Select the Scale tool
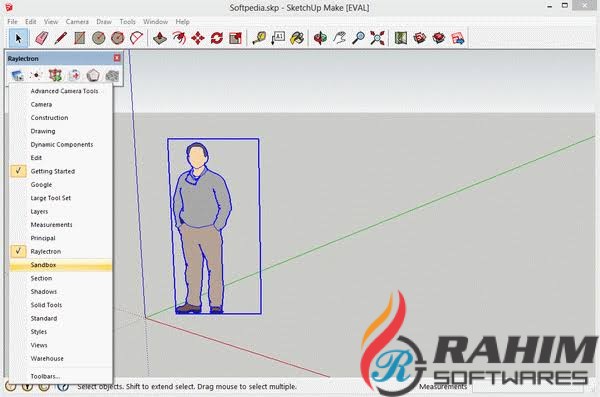The width and height of the screenshot is (600, 397). coord(235,38)
